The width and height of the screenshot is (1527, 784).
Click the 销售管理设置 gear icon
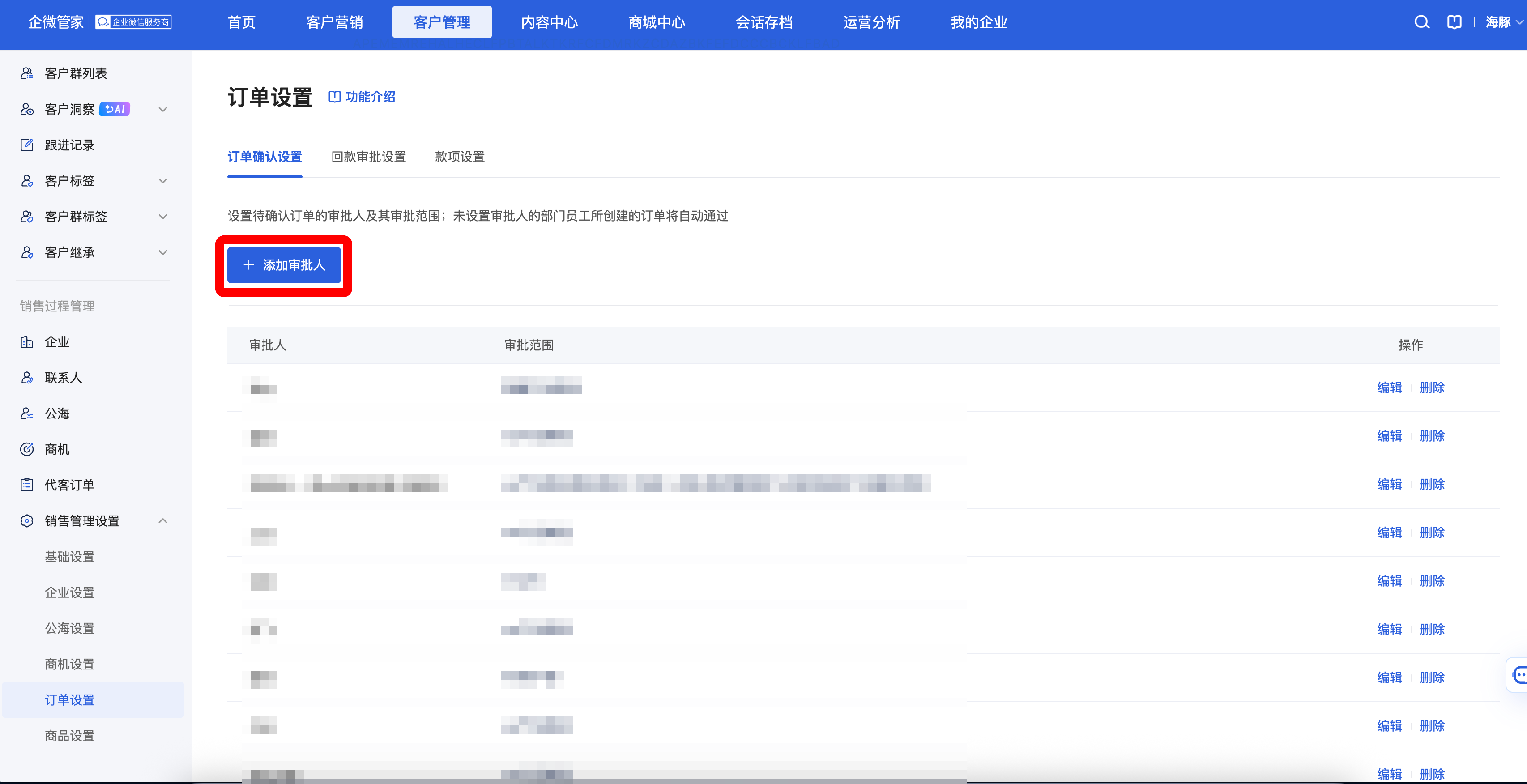[x=27, y=521]
